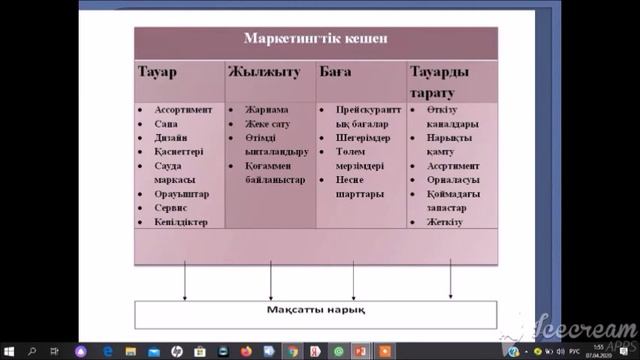Open the Mail app on taskbar

click(154, 352)
